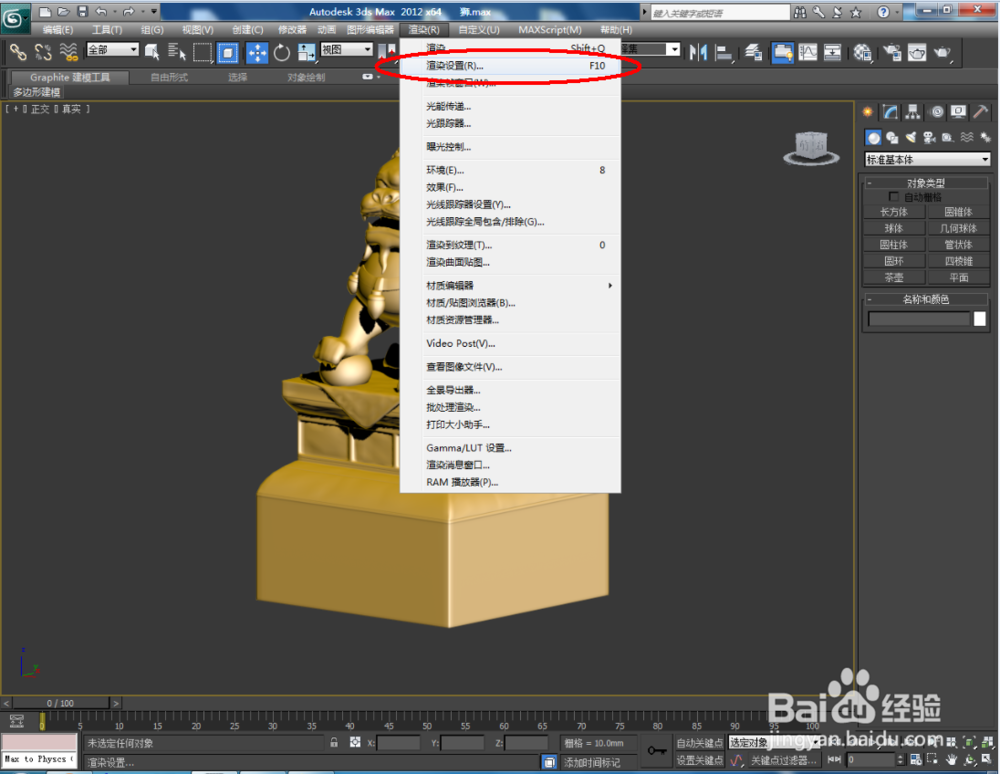The image size is (1000, 774).
Task: Choose 渲染到纹理(T)... menu entry
Action: click(x=510, y=245)
